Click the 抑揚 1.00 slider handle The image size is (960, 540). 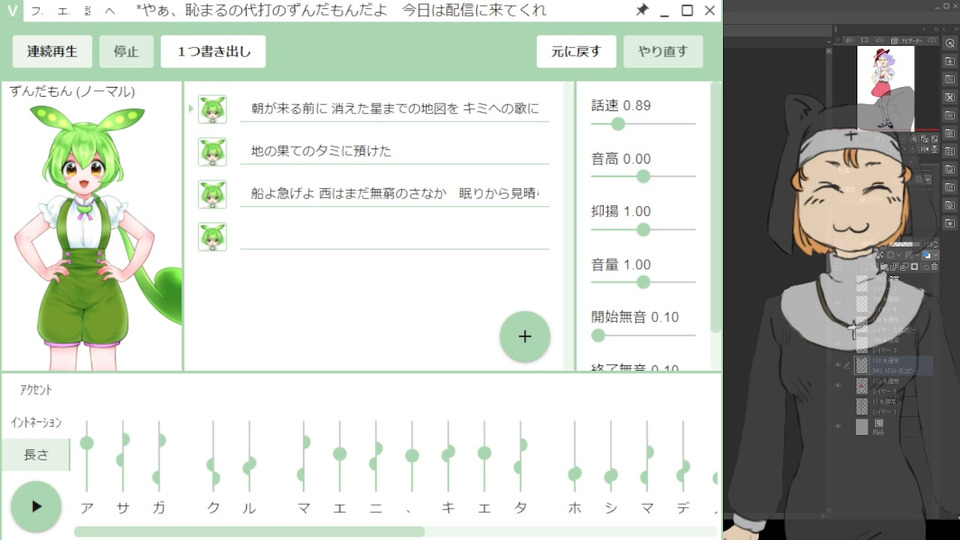coord(643,230)
